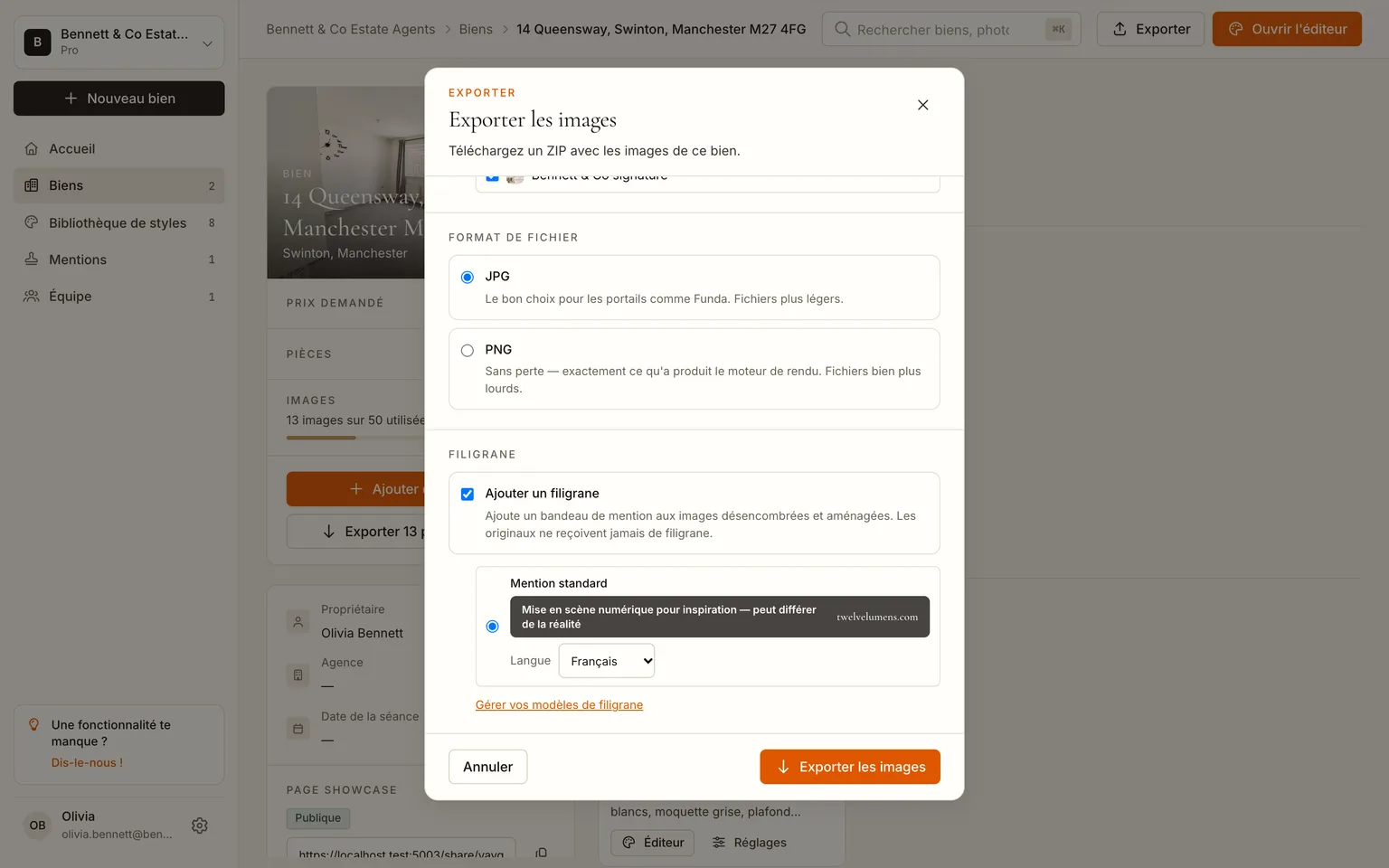
Task: Click the Publique status badge
Action: point(318,818)
